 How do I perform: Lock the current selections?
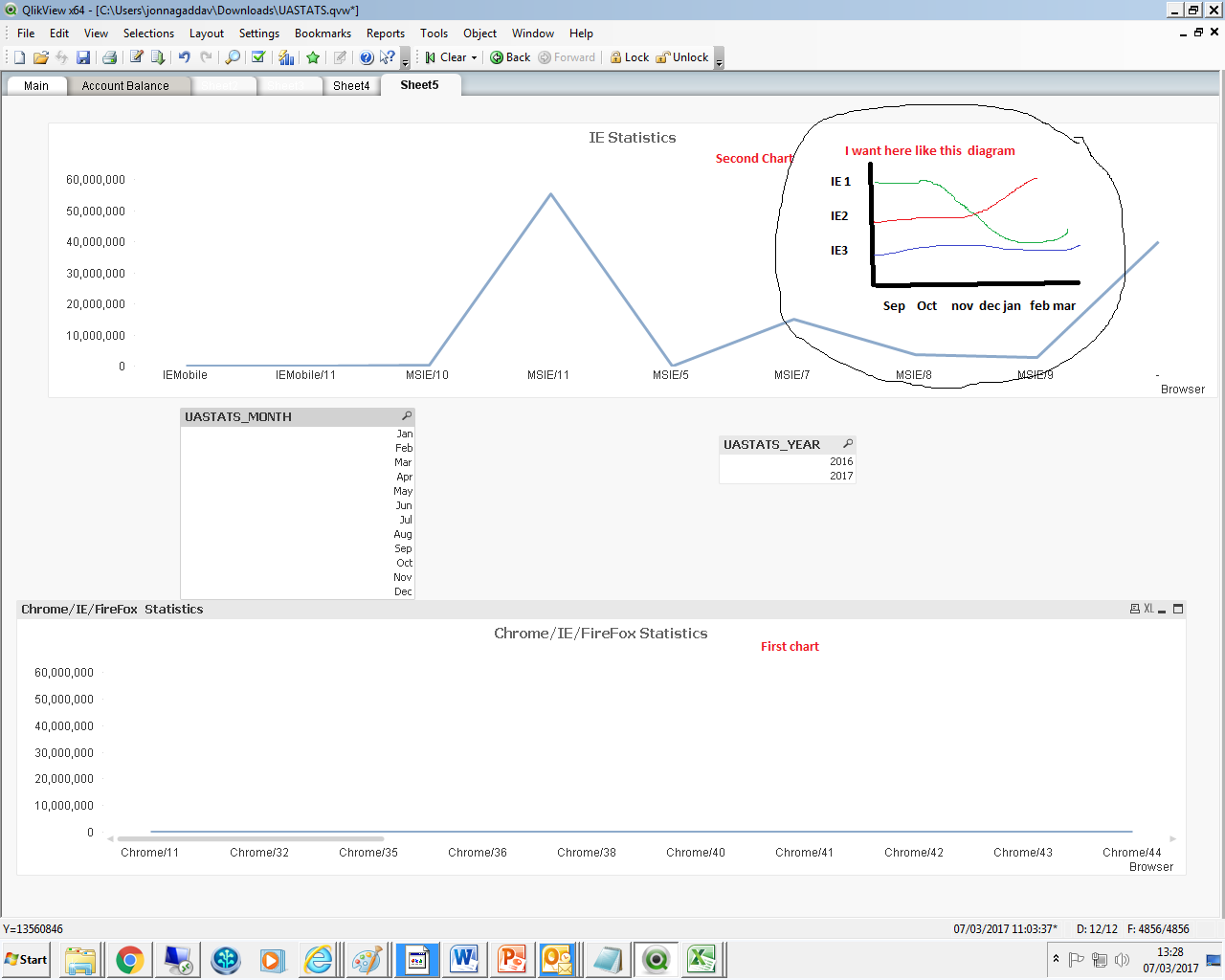[x=630, y=57]
